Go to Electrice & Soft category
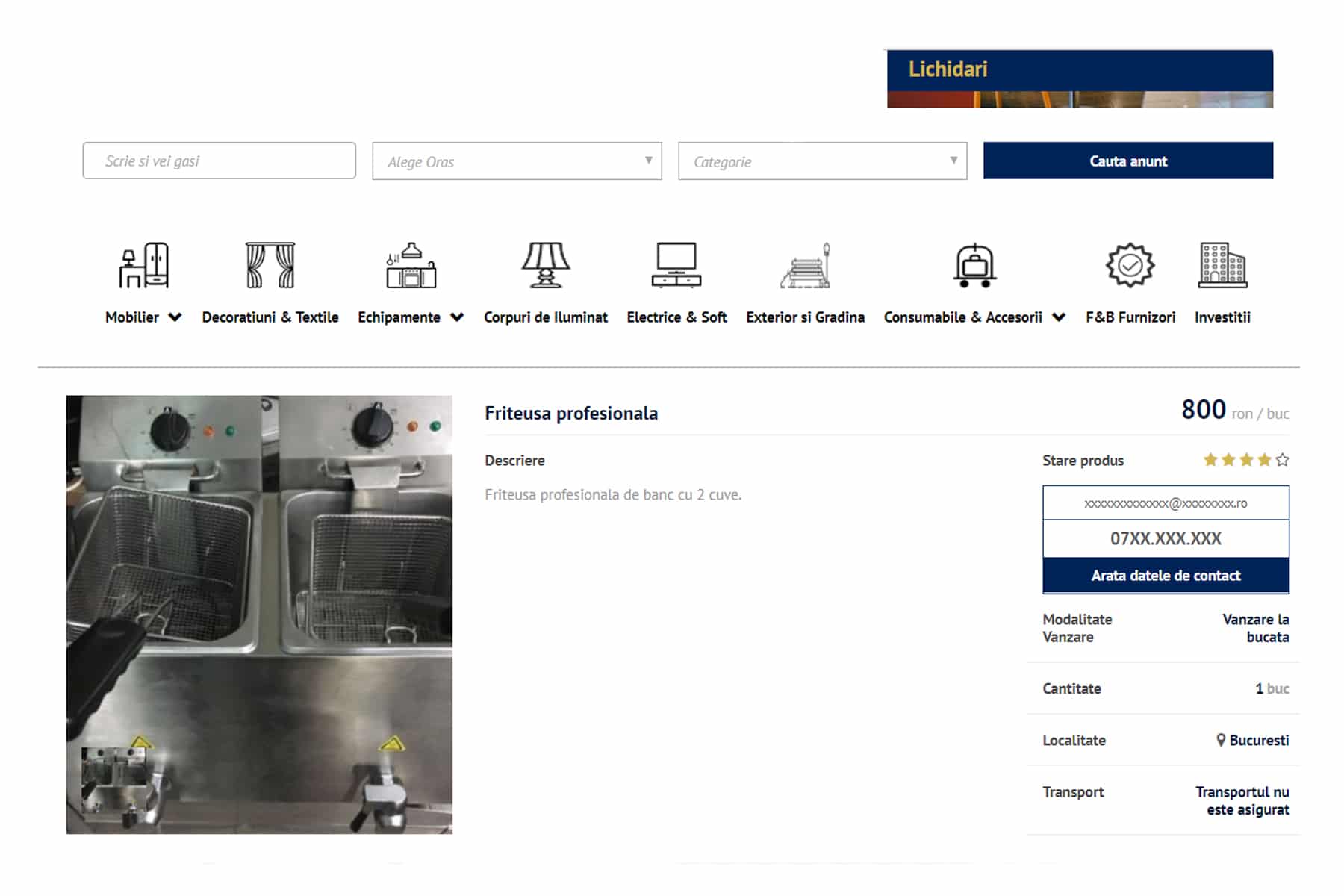1344x896 pixels. point(676,317)
